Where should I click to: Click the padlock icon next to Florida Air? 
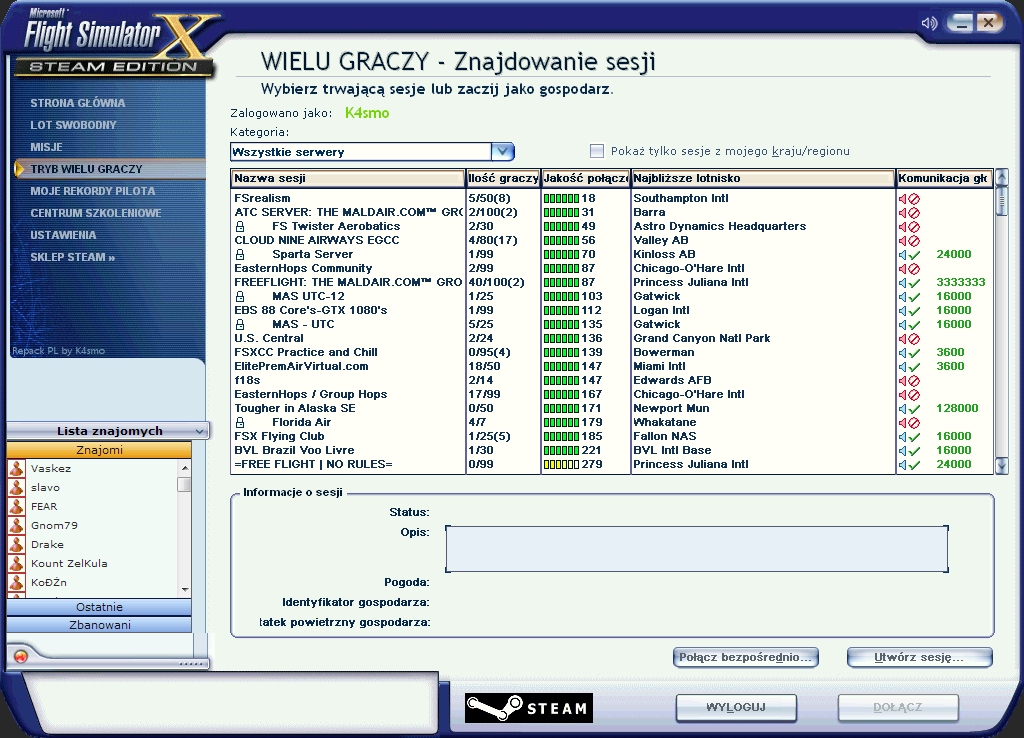(x=240, y=422)
